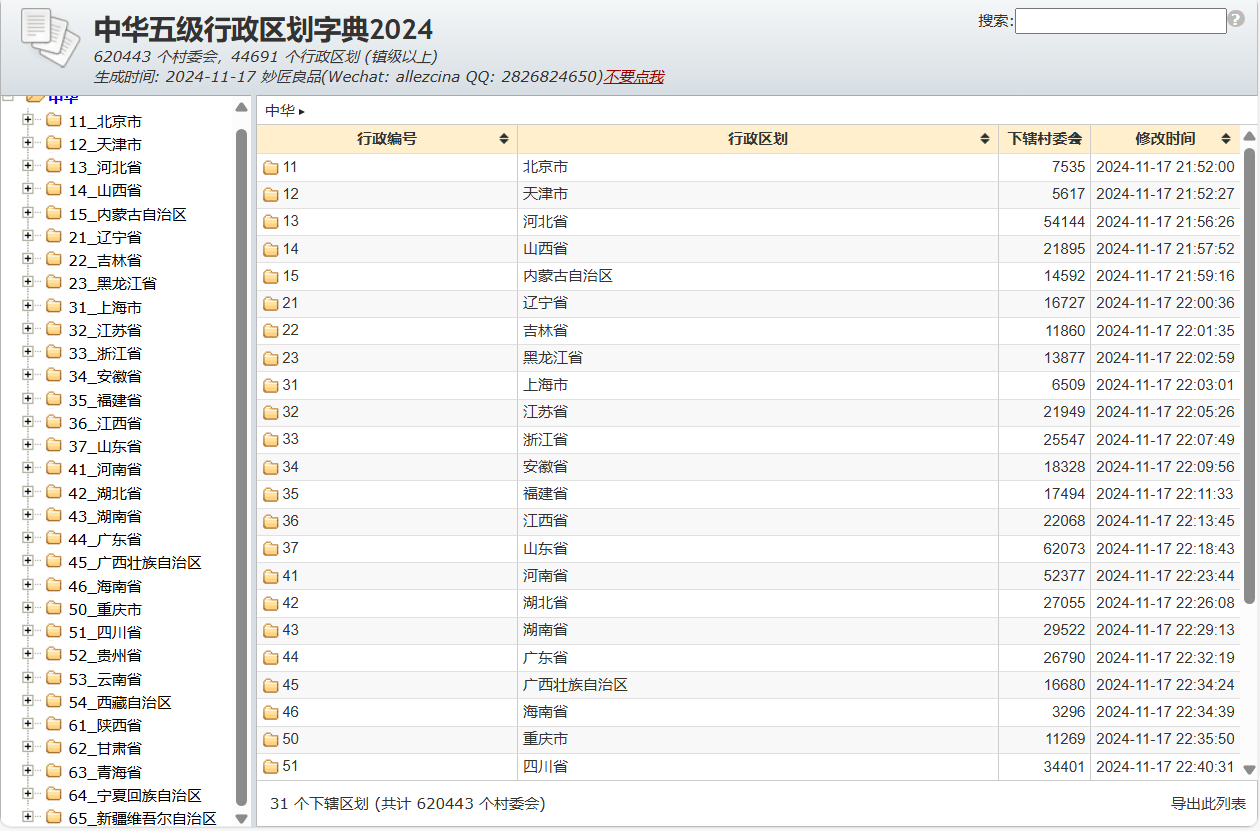Click 导出此列表 to export list
The height and width of the screenshot is (831, 1260).
[1208, 804]
